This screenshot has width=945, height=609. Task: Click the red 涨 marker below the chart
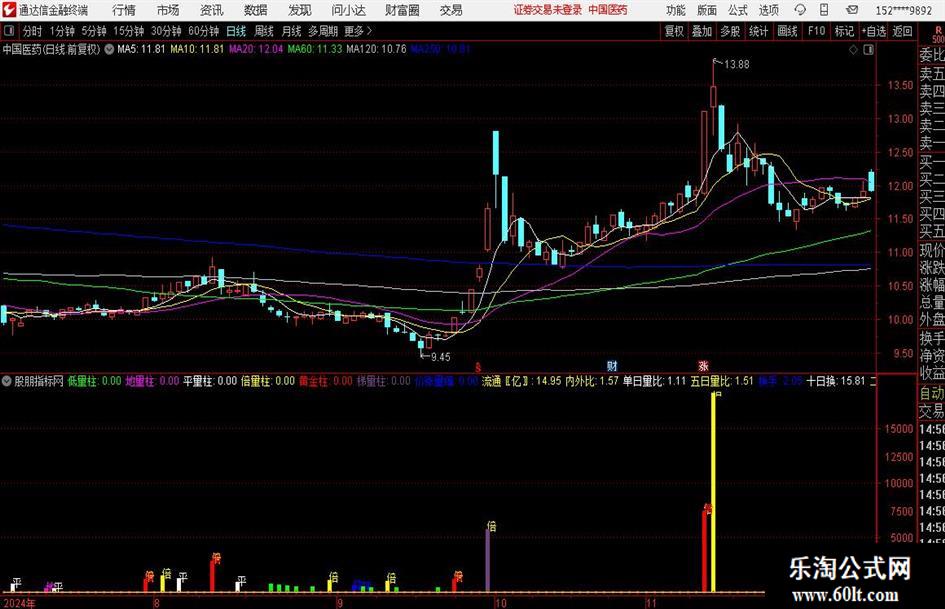703,366
